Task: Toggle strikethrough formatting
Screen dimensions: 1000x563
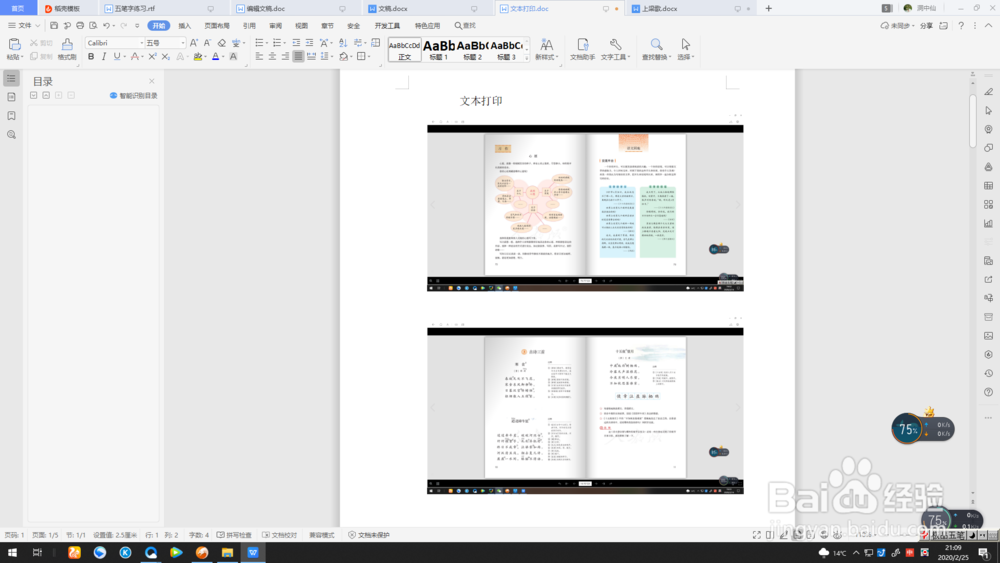Action: tap(135, 57)
